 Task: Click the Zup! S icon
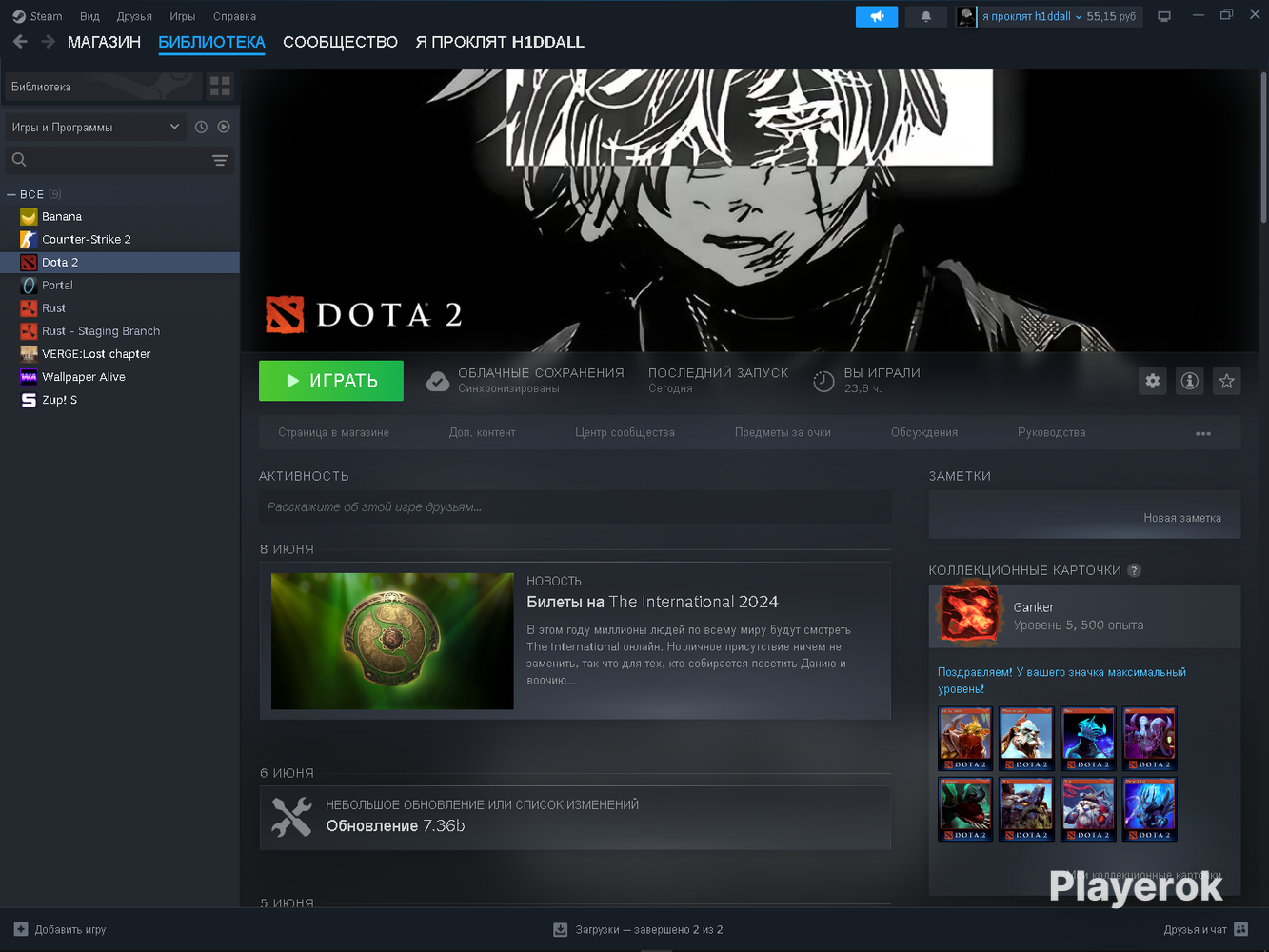[29, 400]
